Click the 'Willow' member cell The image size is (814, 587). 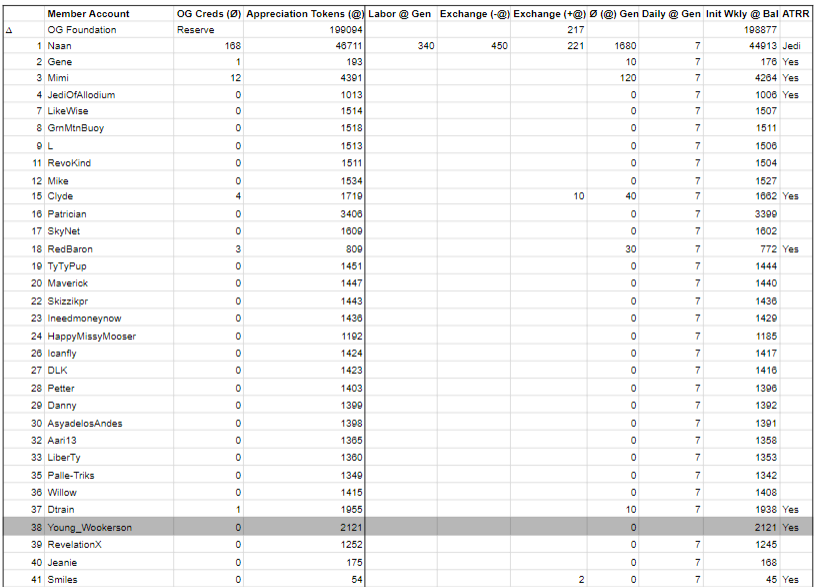pyautogui.click(x=62, y=493)
